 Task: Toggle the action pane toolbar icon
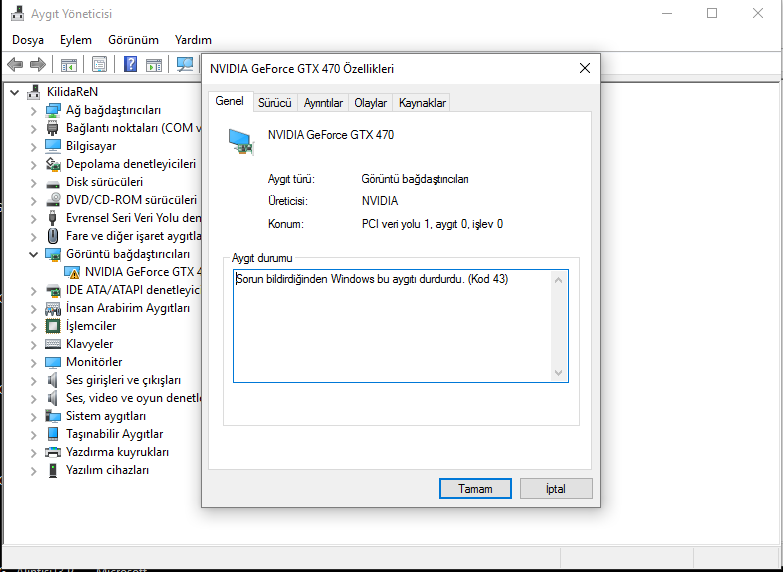pyautogui.click(x=153, y=64)
